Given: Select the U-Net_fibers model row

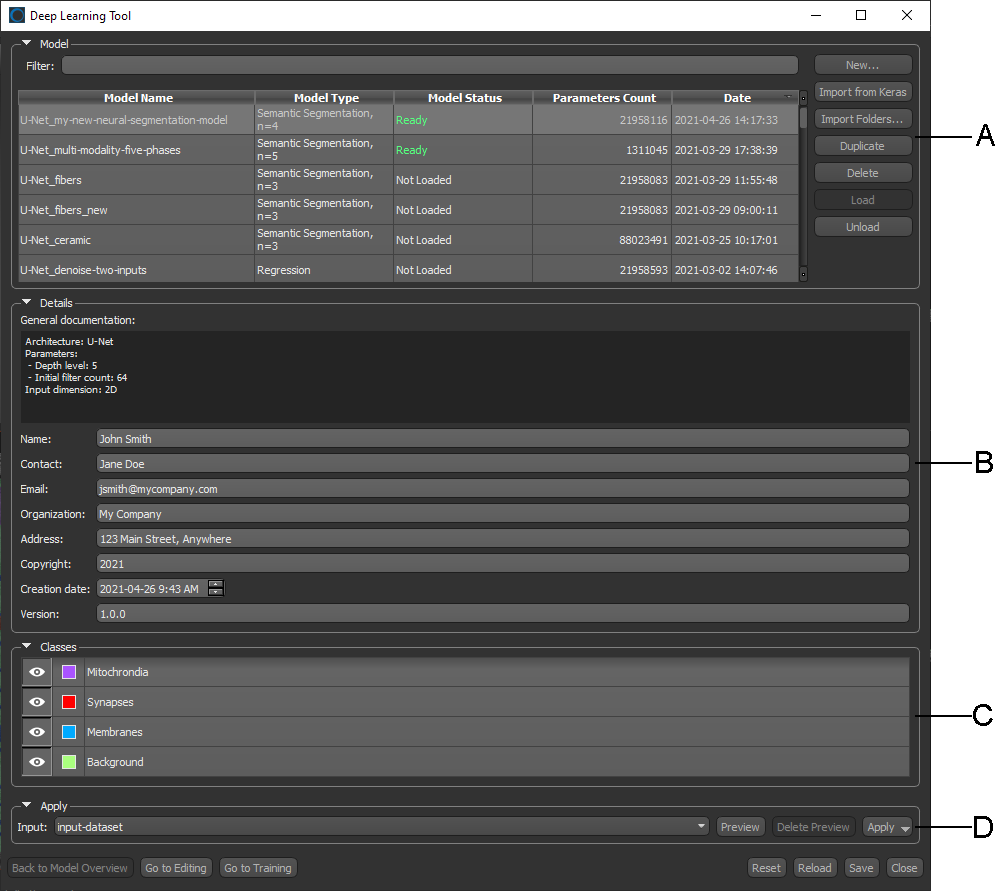Looking at the screenshot, I should (136, 180).
